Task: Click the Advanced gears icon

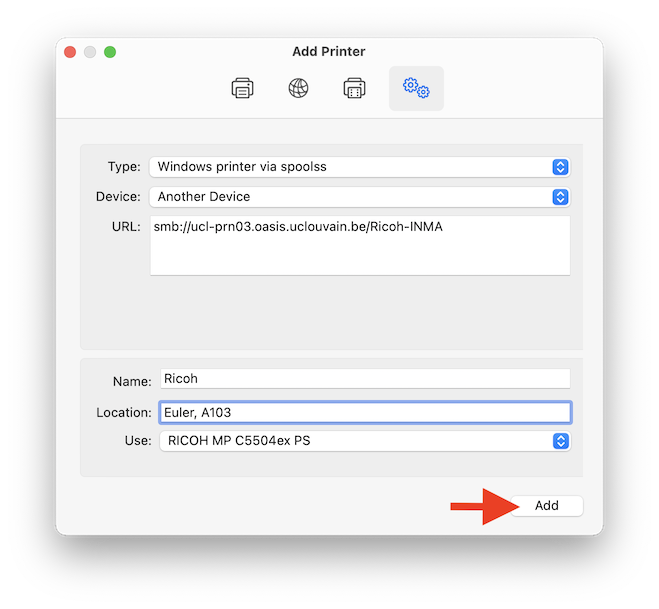Action: 416,88
